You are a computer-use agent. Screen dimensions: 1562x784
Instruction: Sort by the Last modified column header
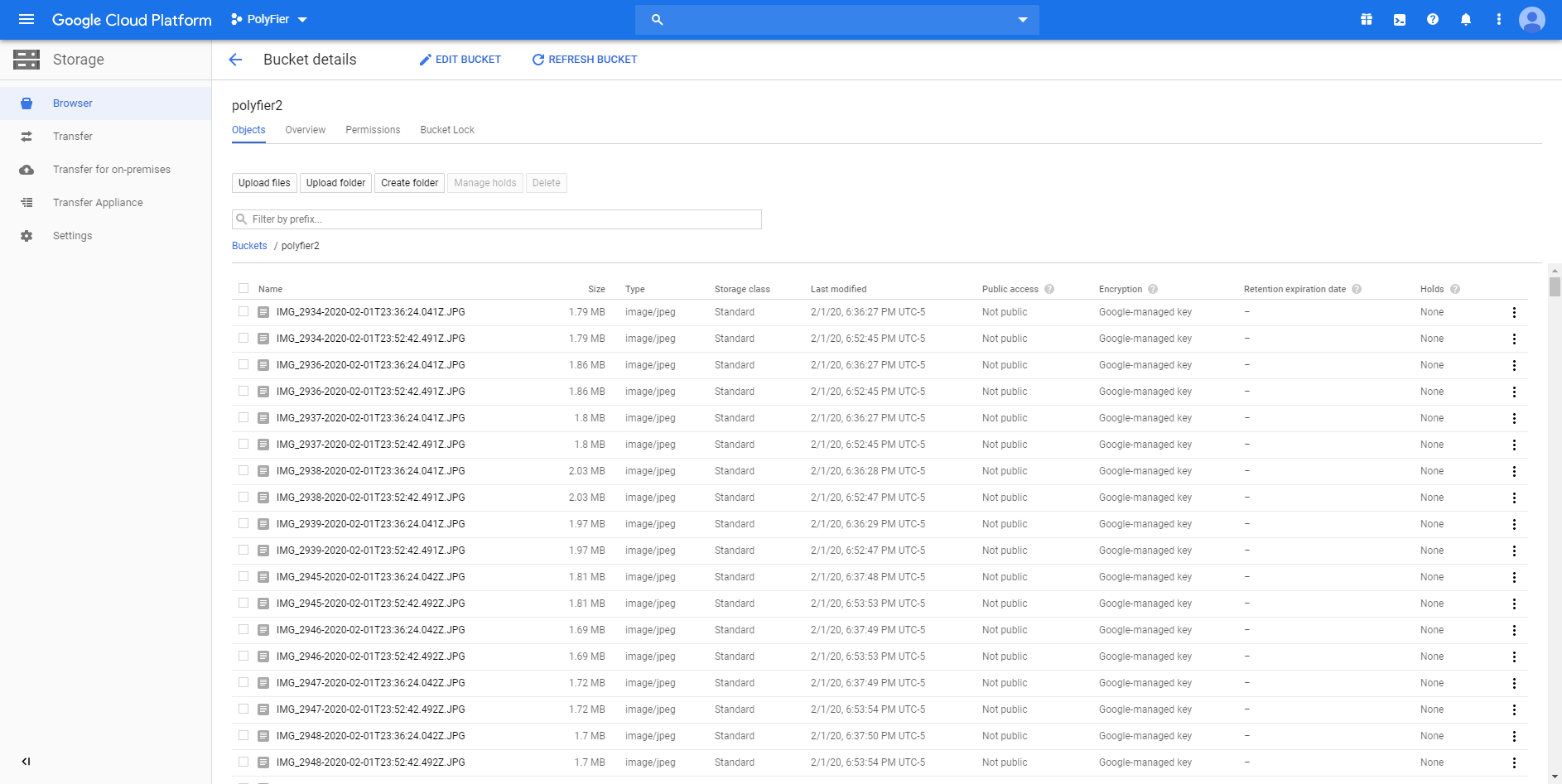[838, 289]
